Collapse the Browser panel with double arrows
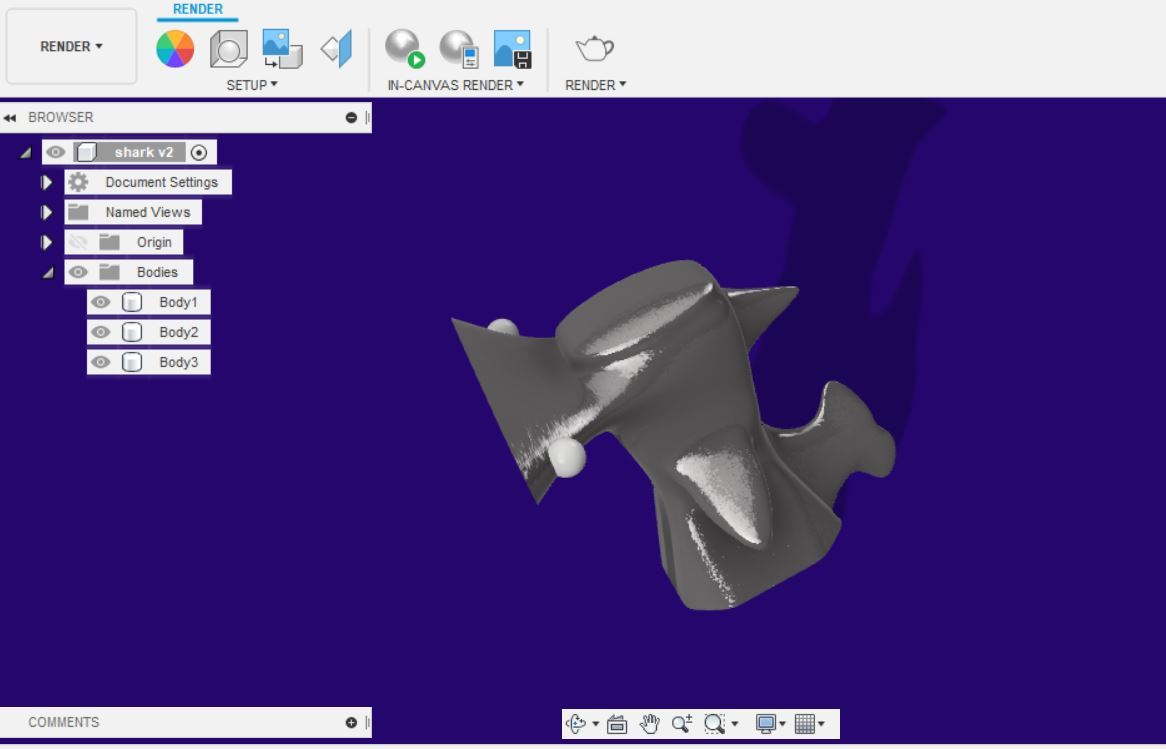The height and width of the screenshot is (749, 1166). coord(10,118)
